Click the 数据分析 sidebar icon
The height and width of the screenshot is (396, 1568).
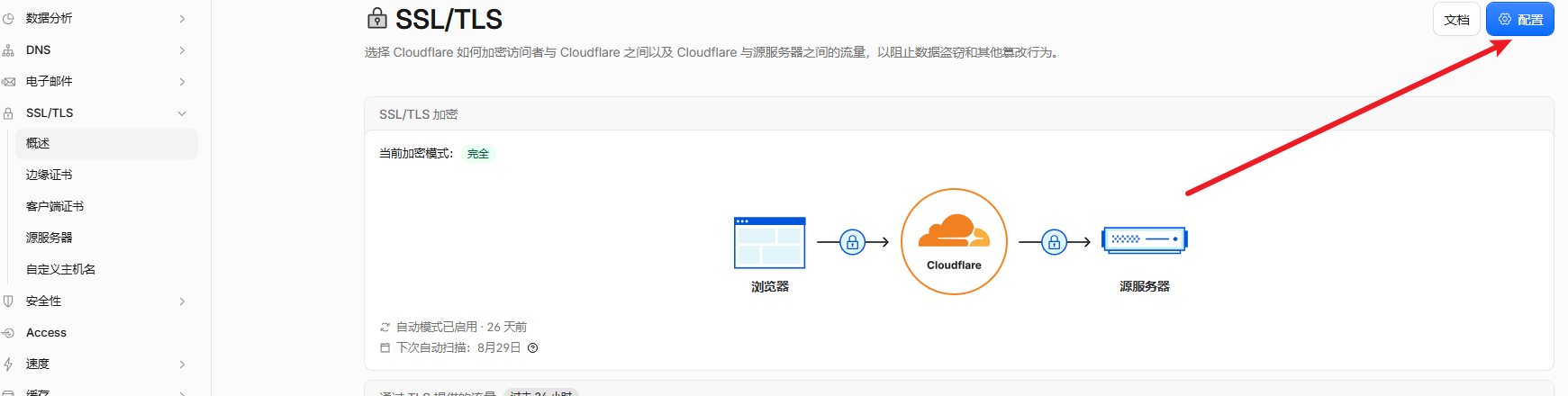click(x=8, y=18)
